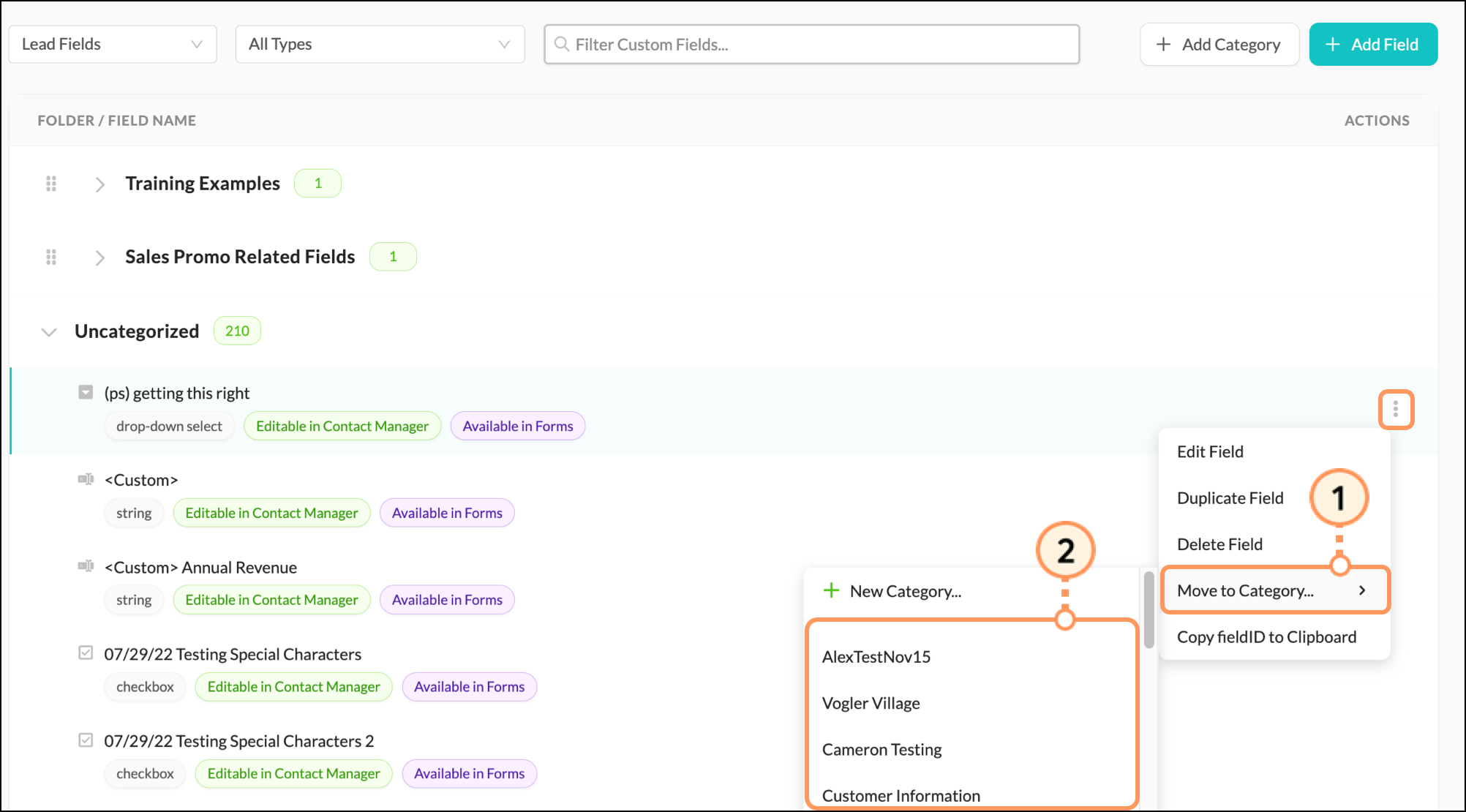Screen dimensions: 1466x812
Task: Click drag handle of Training Examples
Action: [51, 184]
